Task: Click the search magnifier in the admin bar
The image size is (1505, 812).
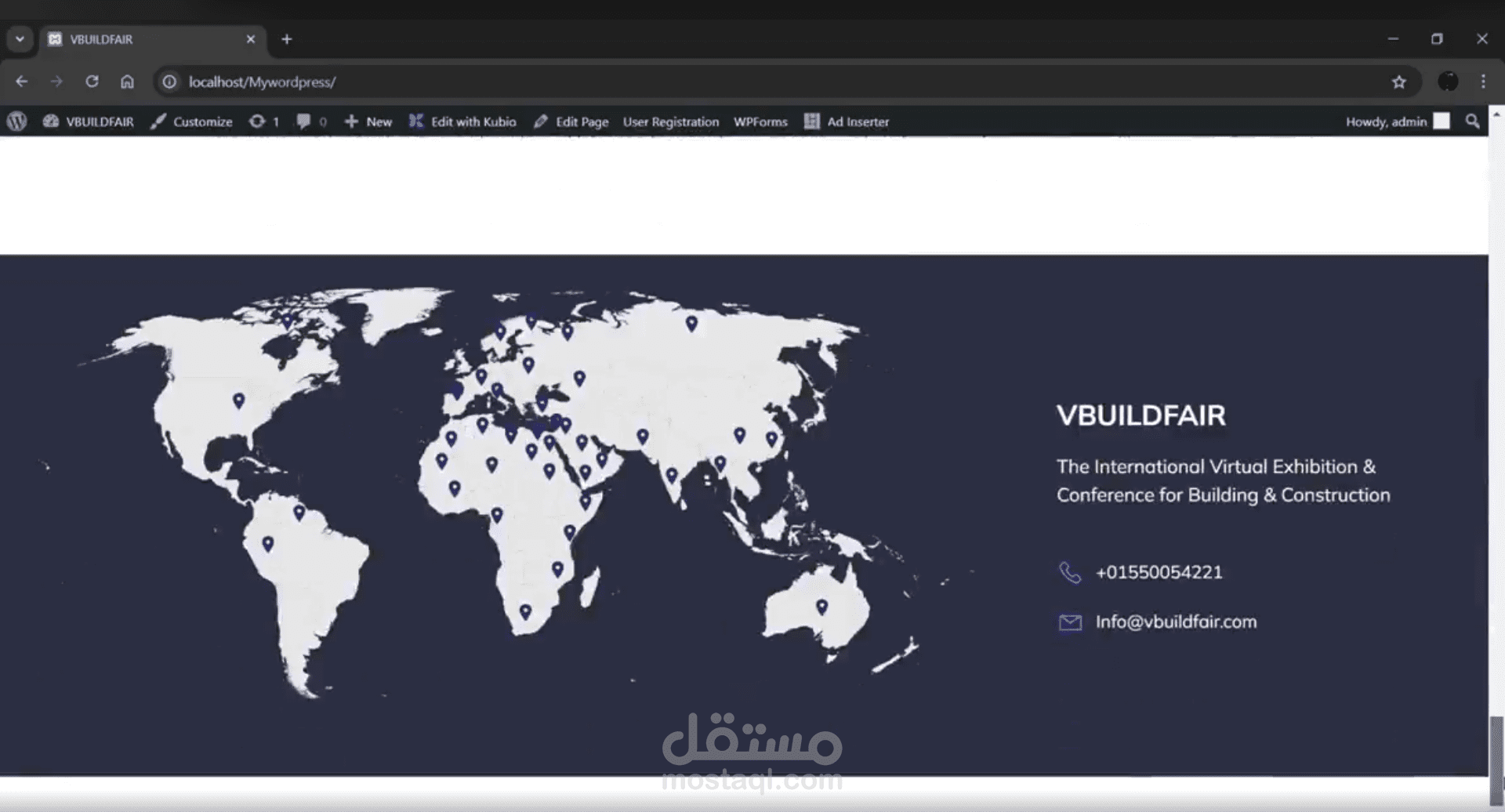Action: click(x=1473, y=121)
